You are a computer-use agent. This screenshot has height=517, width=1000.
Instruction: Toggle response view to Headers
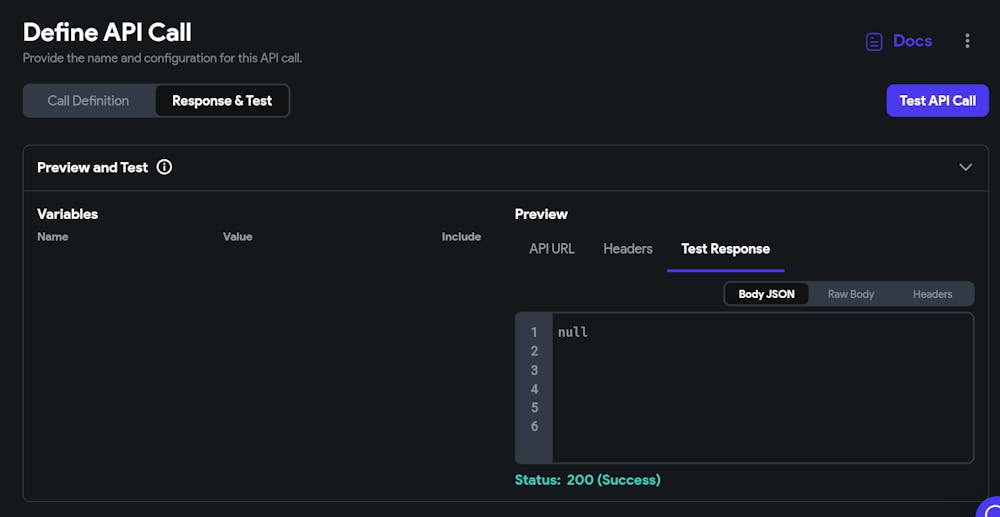click(932, 294)
